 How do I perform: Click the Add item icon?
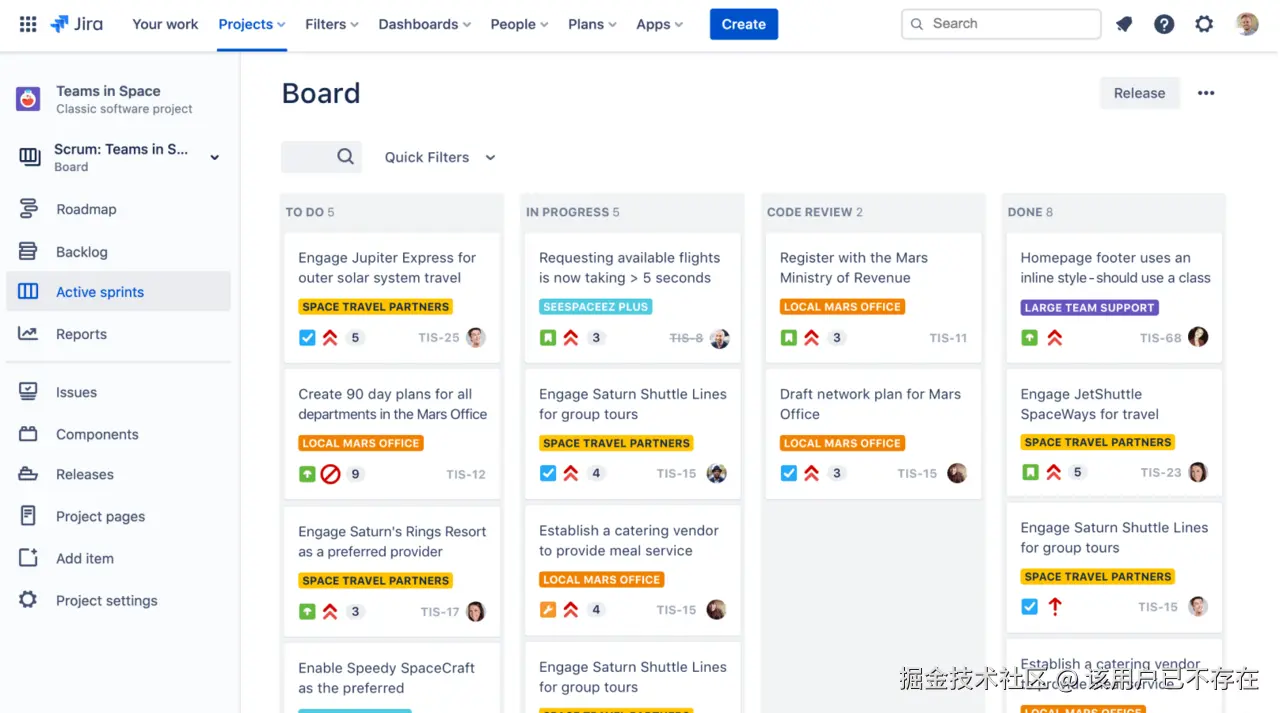pyautogui.click(x=28, y=558)
